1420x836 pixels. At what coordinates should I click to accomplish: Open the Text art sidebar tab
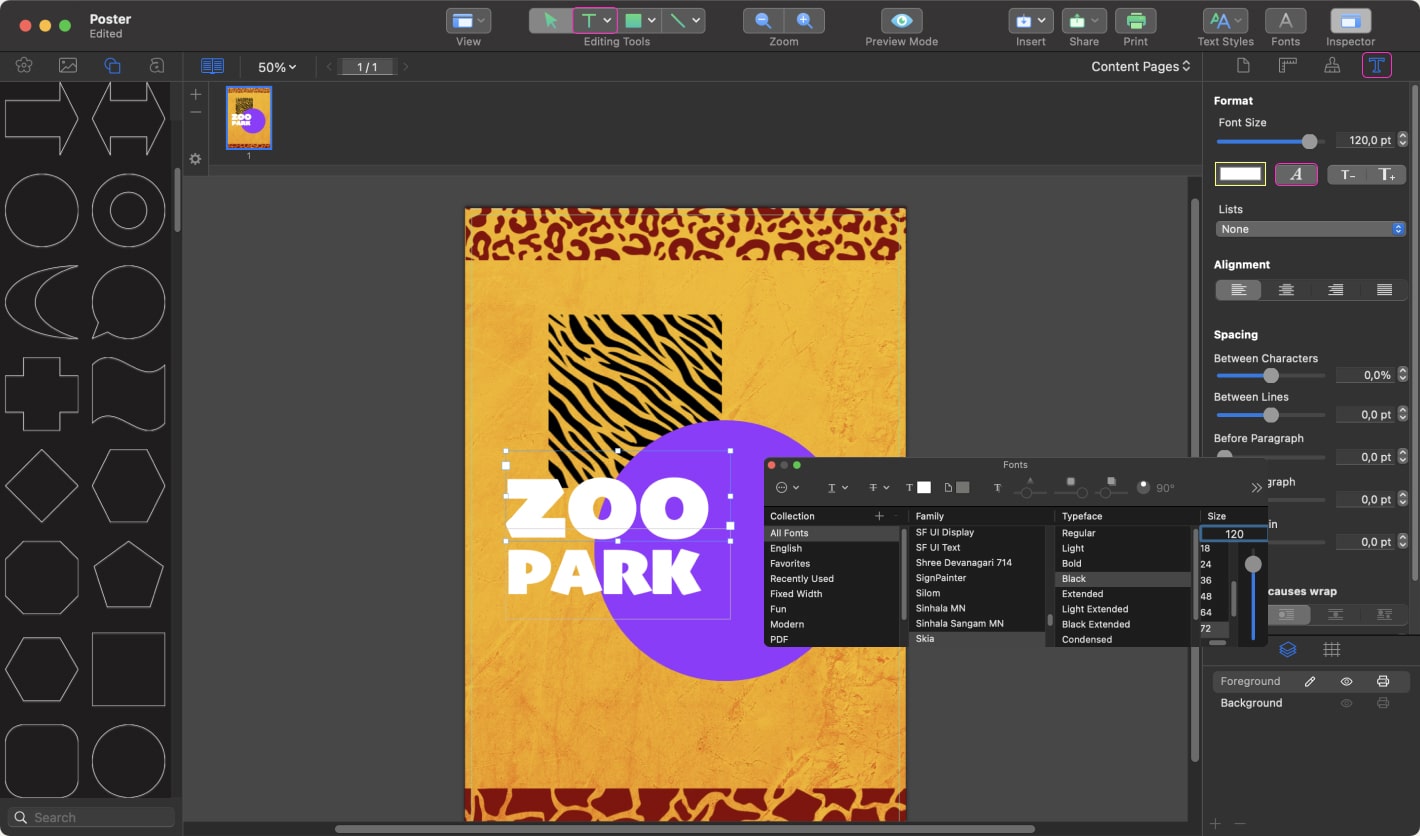click(x=156, y=65)
